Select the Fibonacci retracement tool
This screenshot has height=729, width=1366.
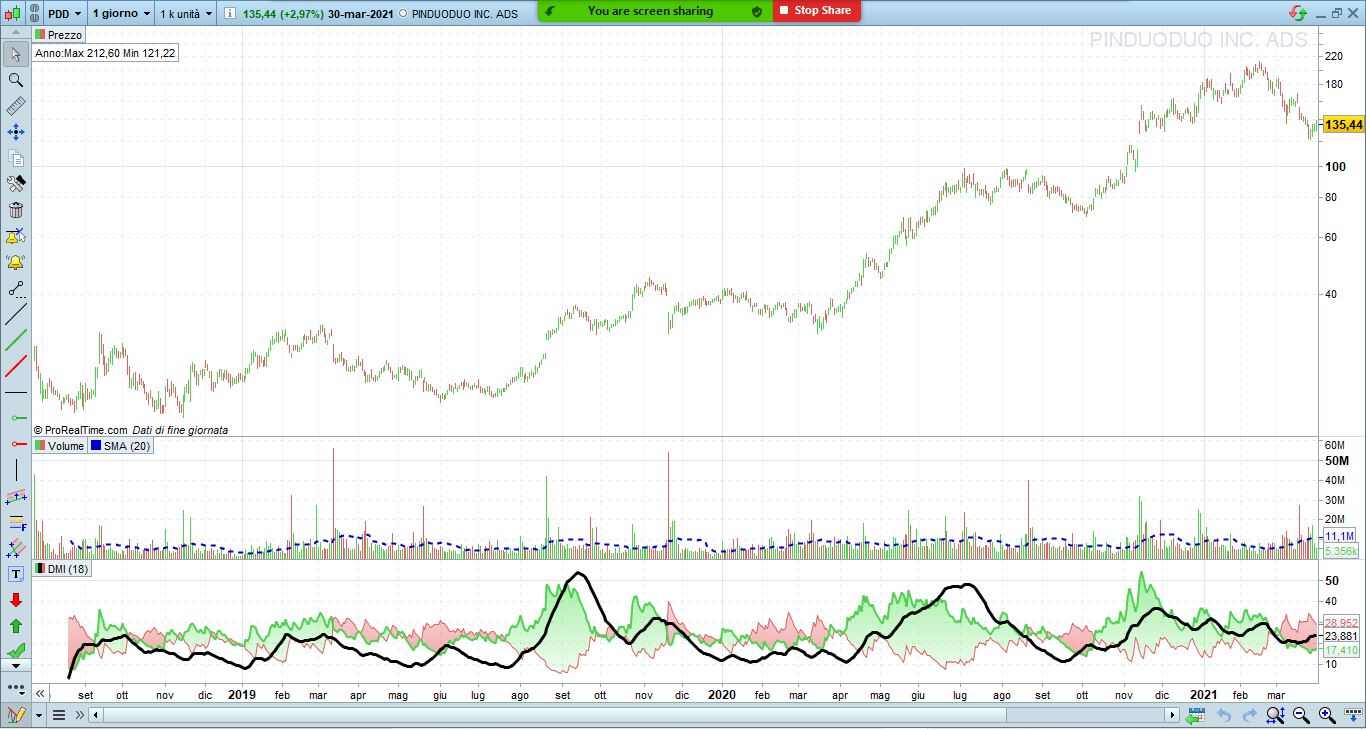coord(16,522)
